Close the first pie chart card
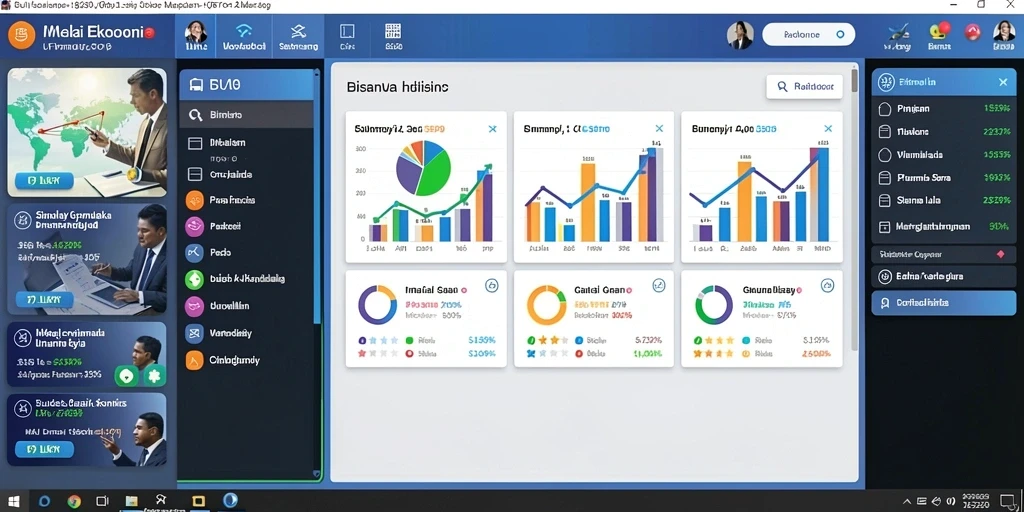This screenshot has width=1024, height=512. (492, 129)
